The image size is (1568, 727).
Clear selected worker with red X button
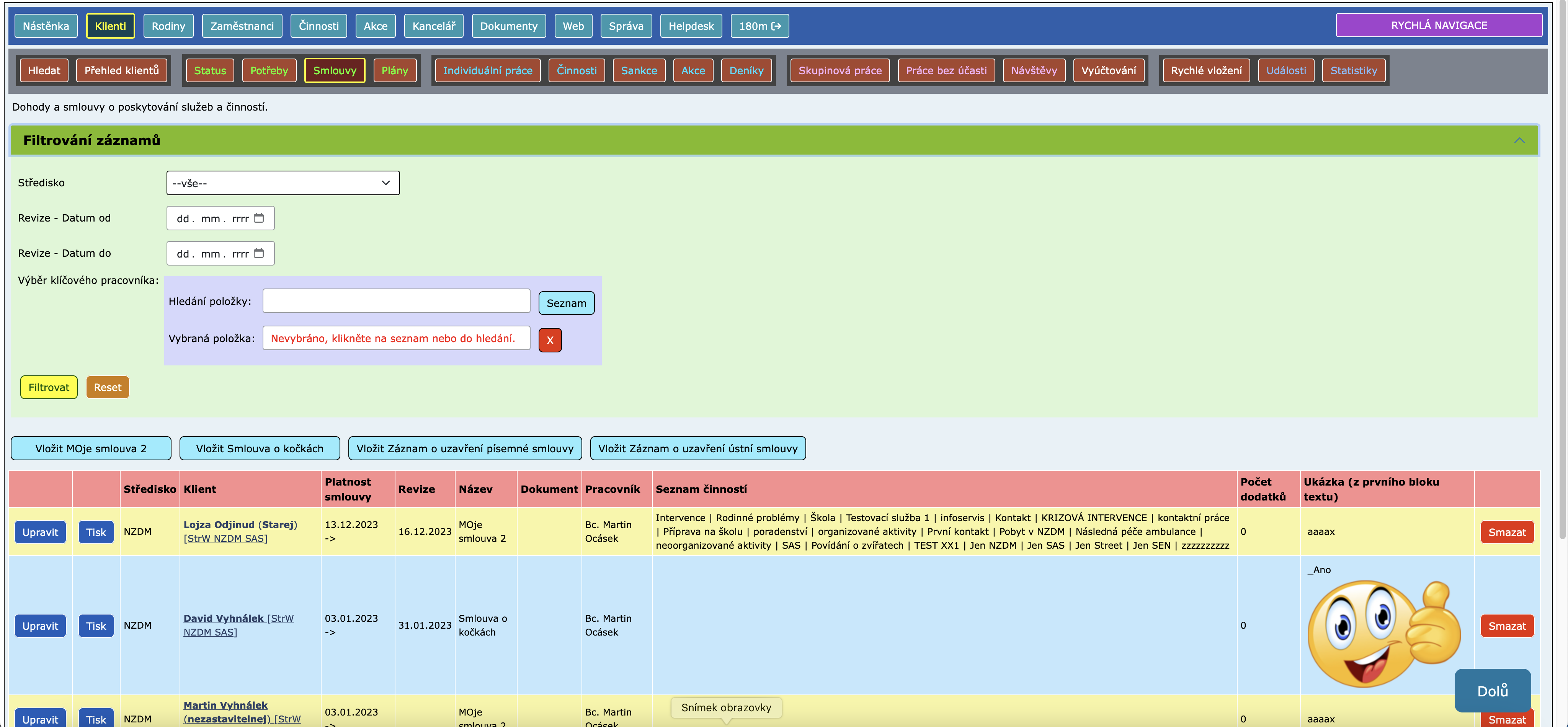[550, 340]
